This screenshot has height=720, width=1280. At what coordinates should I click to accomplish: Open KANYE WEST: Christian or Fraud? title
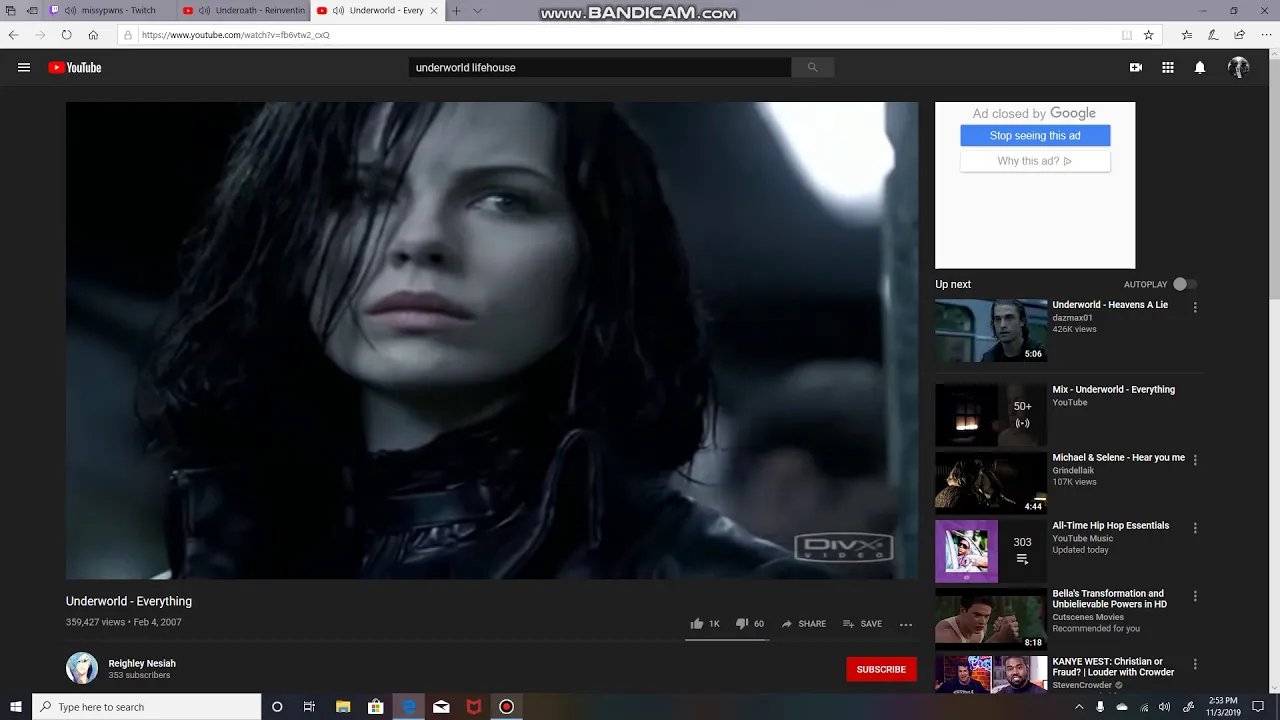click(1113, 667)
